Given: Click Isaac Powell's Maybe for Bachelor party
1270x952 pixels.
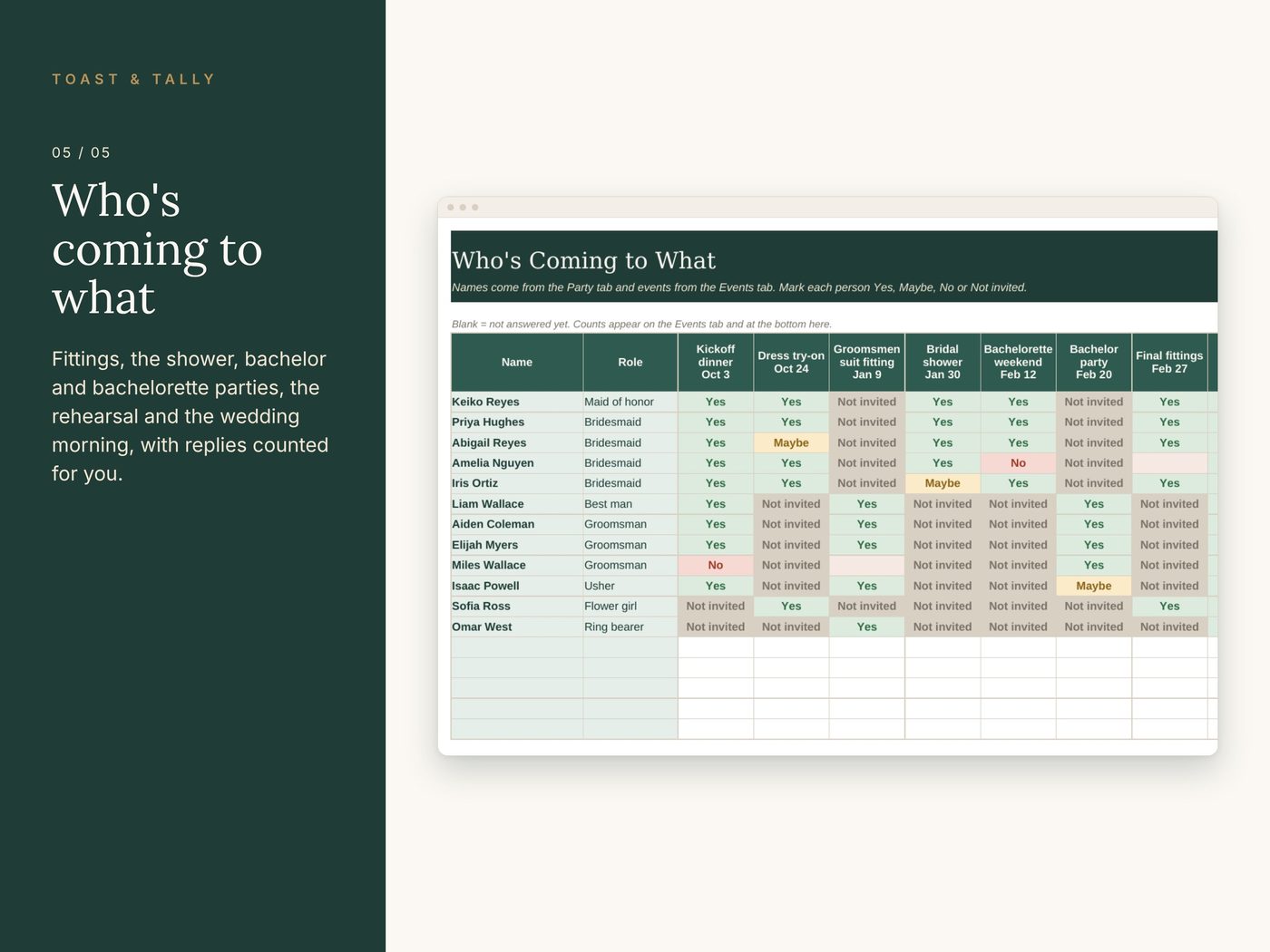Looking at the screenshot, I should point(1094,586).
